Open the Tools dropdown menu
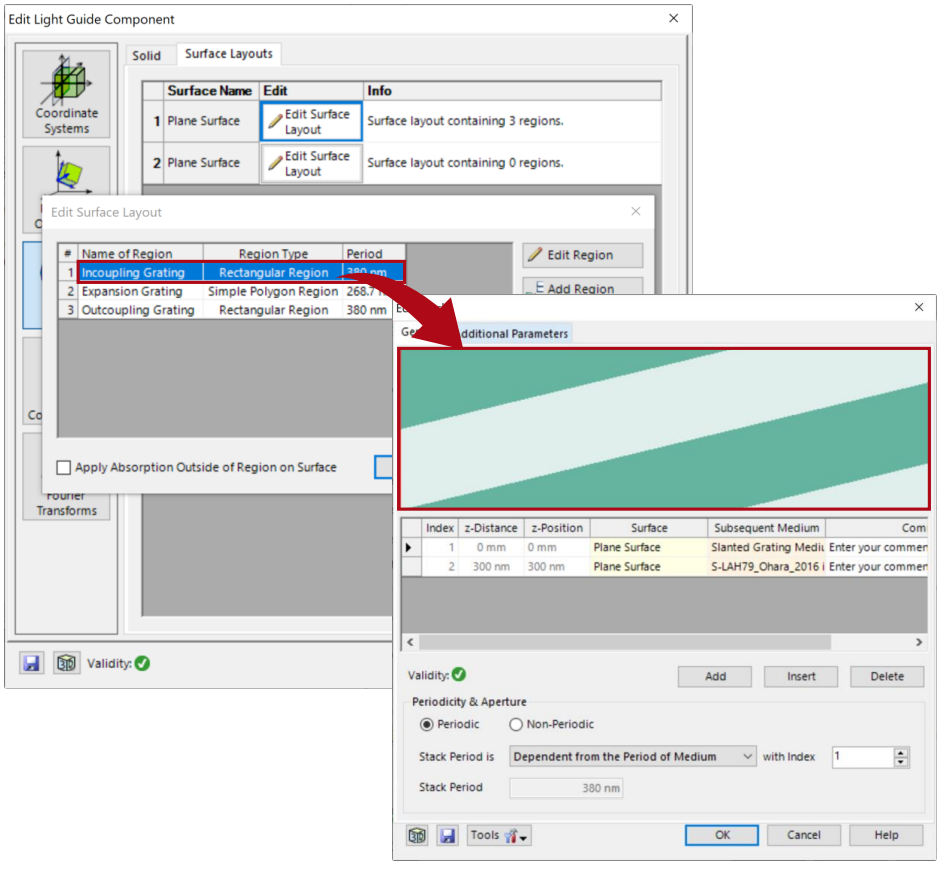This screenshot has width=947, height=870. [x=500, y=835]
